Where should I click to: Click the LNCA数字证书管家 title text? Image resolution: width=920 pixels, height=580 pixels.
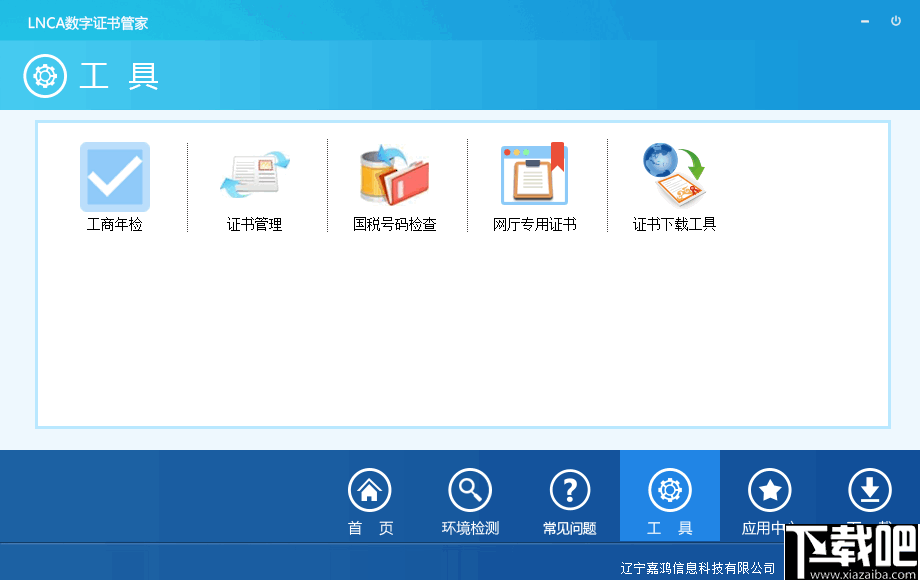pos(88,21)
